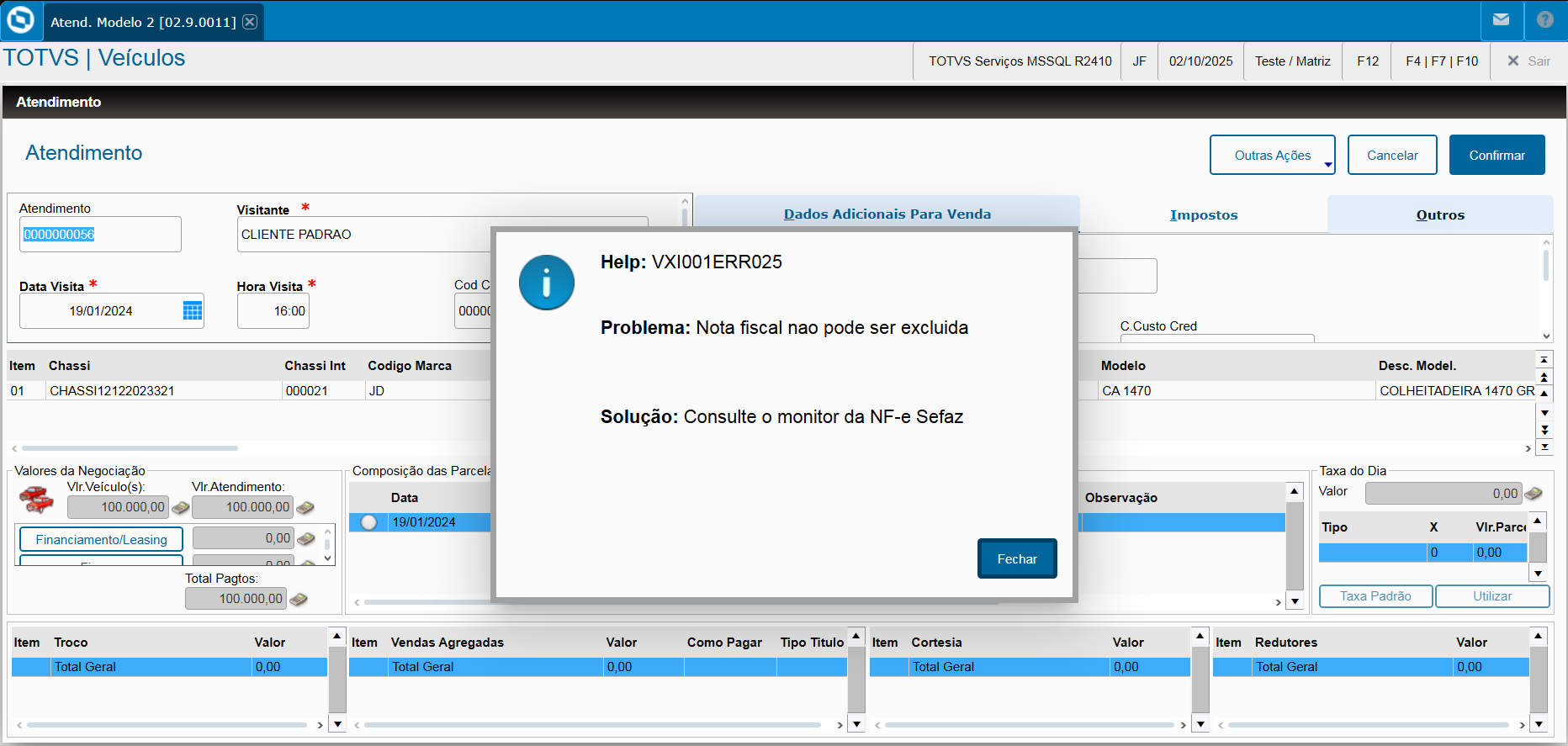This screenshot has width=1568, height=746.
Task: Click the Hora Visita time field
Action: click(x=273, y=311)
